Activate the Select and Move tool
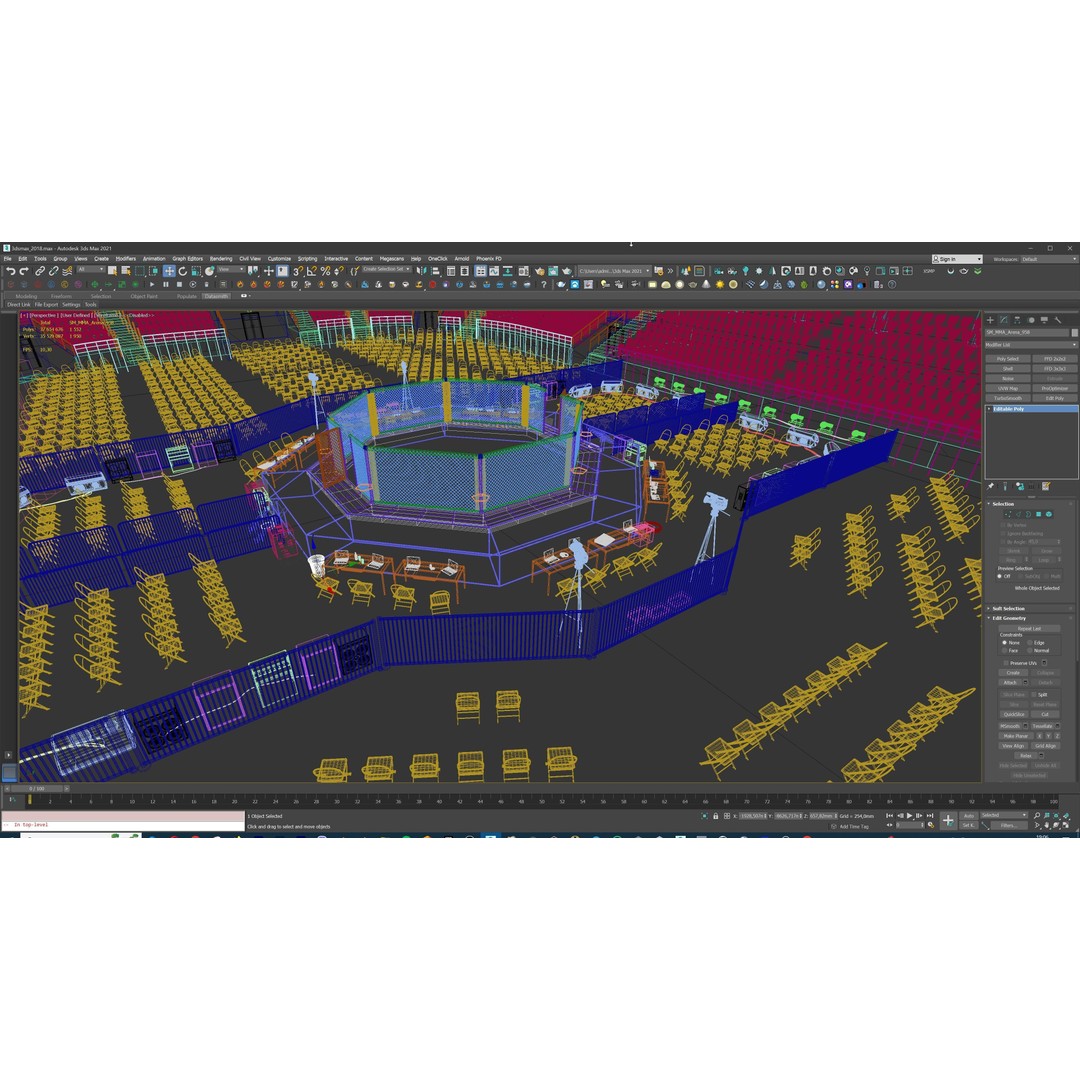 [x=169, y=271]
